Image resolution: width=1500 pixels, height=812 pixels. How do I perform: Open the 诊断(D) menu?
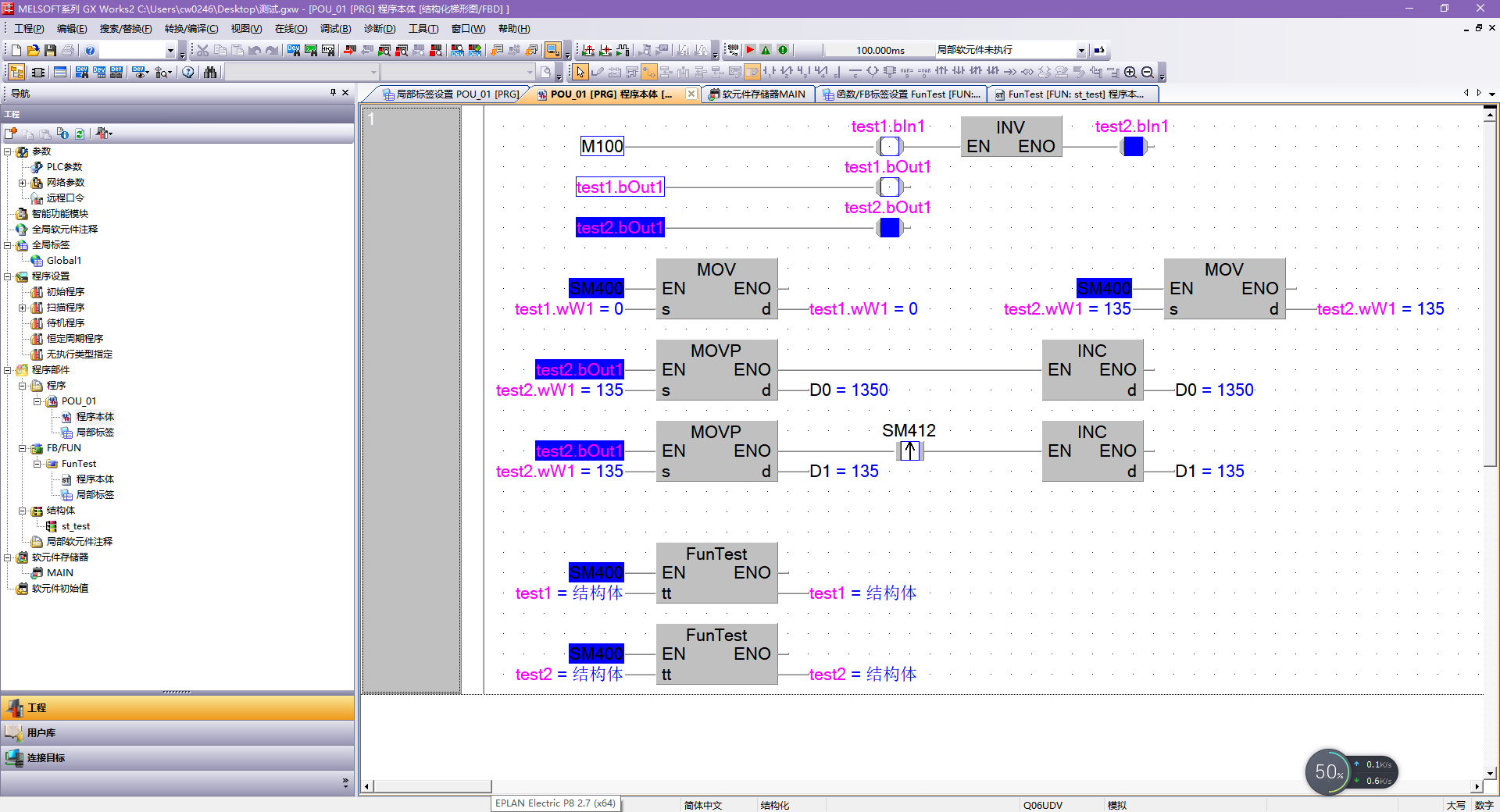(x=379, y=29)
